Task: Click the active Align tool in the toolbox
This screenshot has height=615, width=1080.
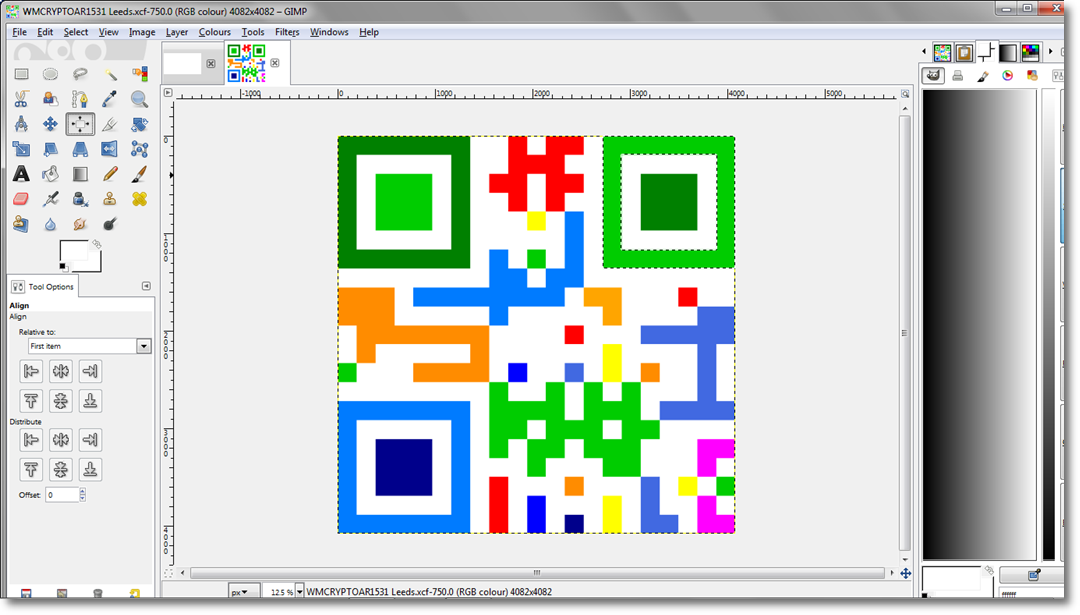Action: point(80,124)
